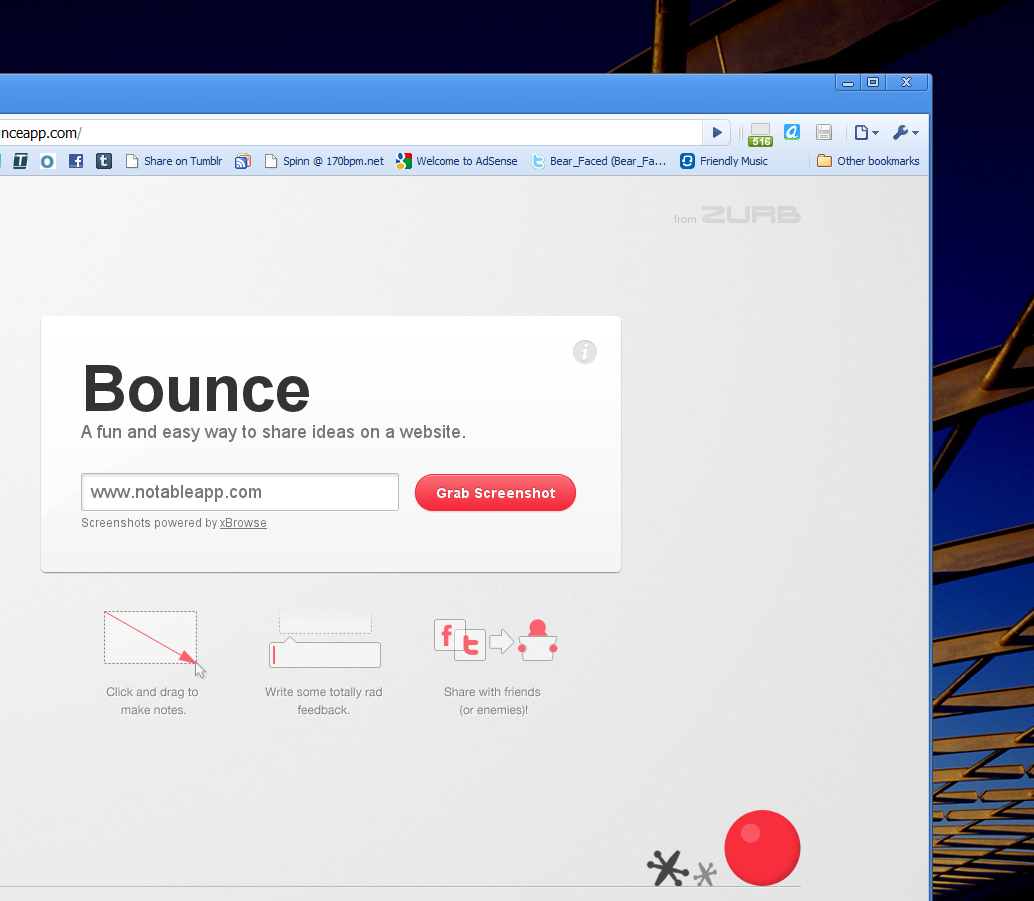Click 'Write some totally rad feedback' text
The width and height of the screenshot is (1034, 901).
click(x=324, y=700)
